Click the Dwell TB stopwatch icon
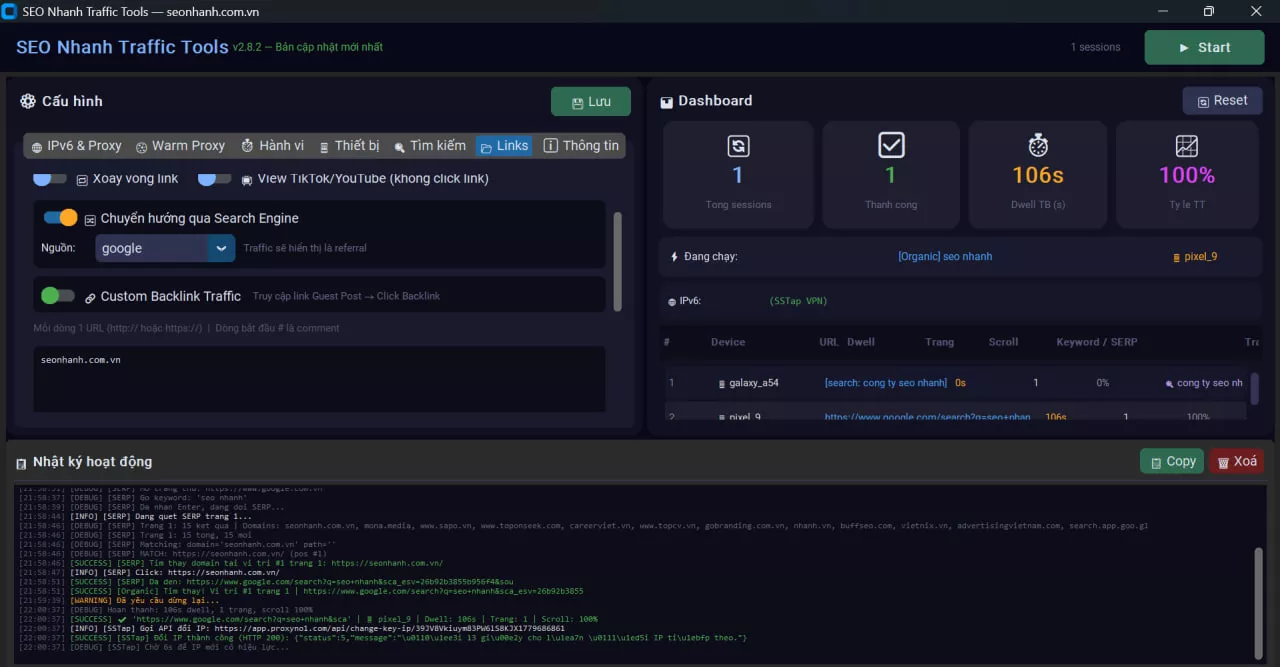 coord(1038,146)
